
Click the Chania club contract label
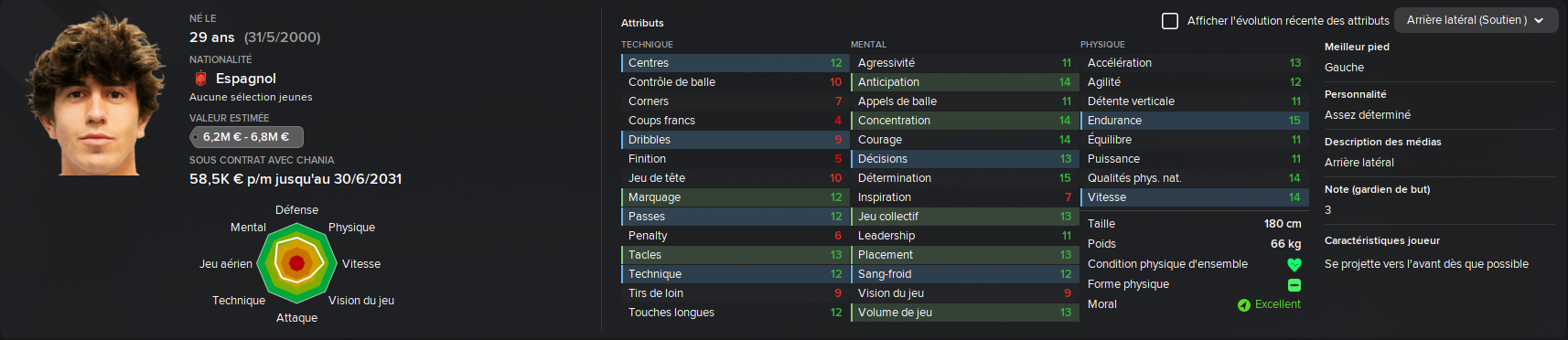262,160
